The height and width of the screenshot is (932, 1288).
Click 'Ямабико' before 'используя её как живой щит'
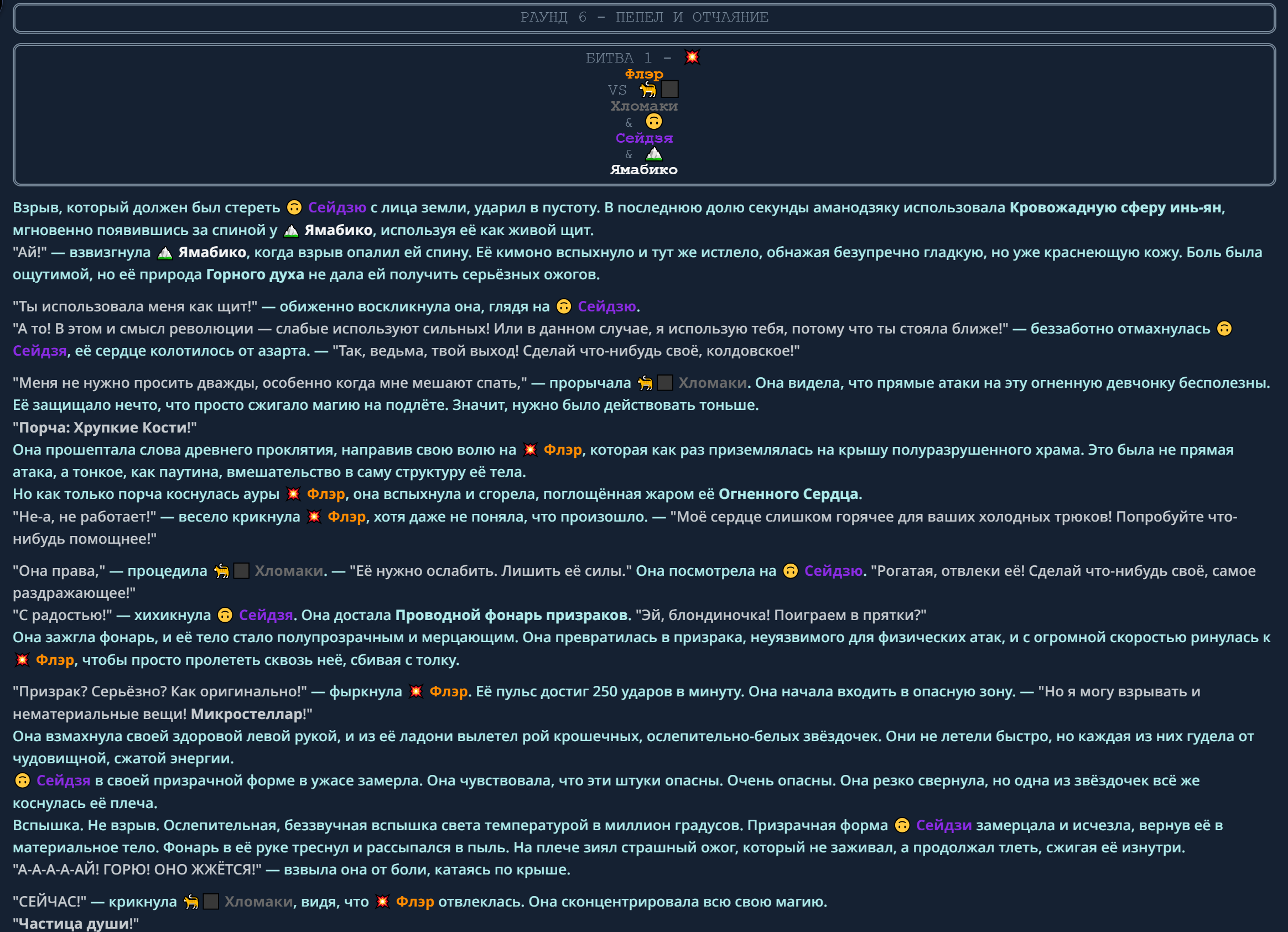click(339, 231)
